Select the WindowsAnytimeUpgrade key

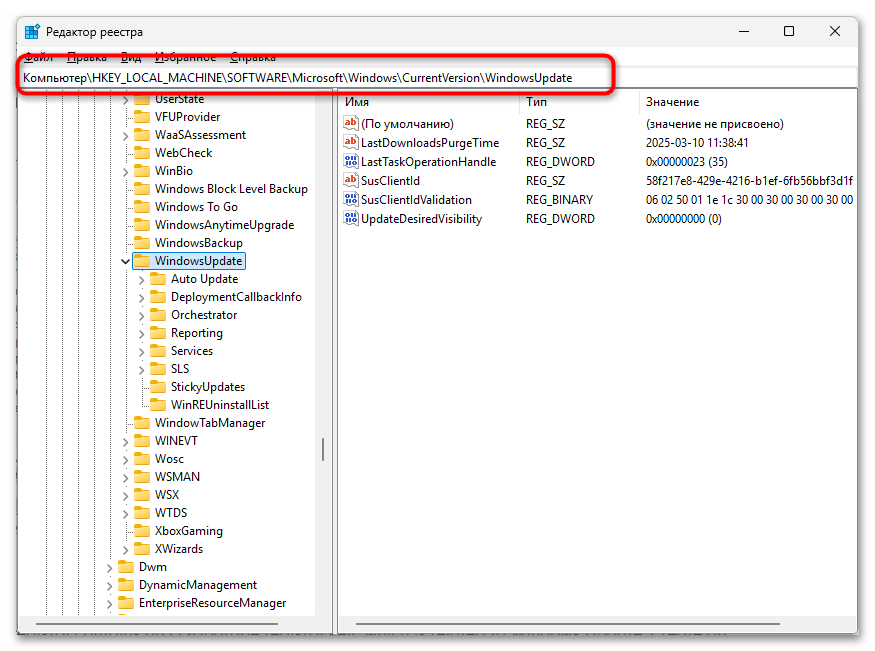coord(224,225)
